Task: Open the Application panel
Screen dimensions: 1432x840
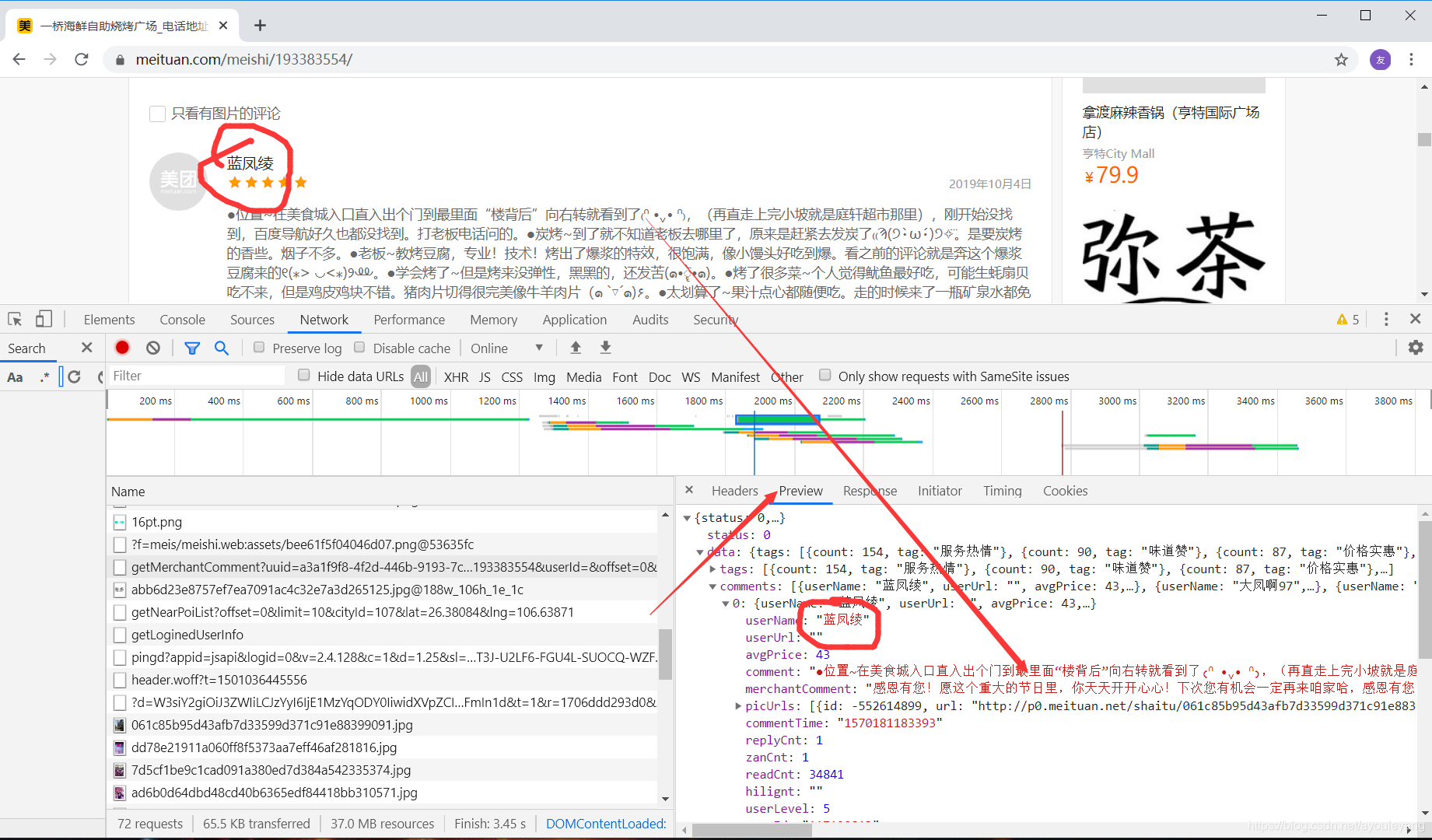Action: coord(574,320)
